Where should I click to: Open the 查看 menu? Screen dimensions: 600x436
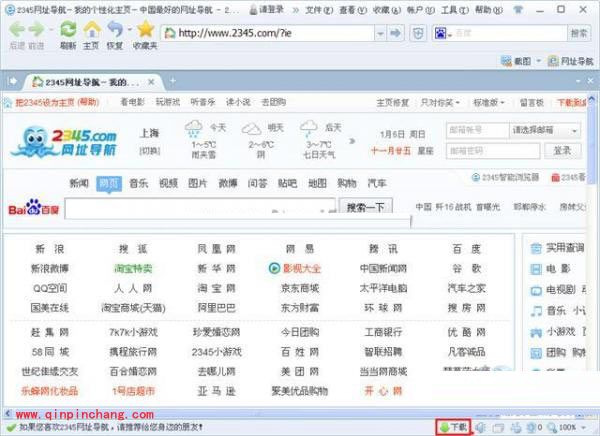click(352, 10)
